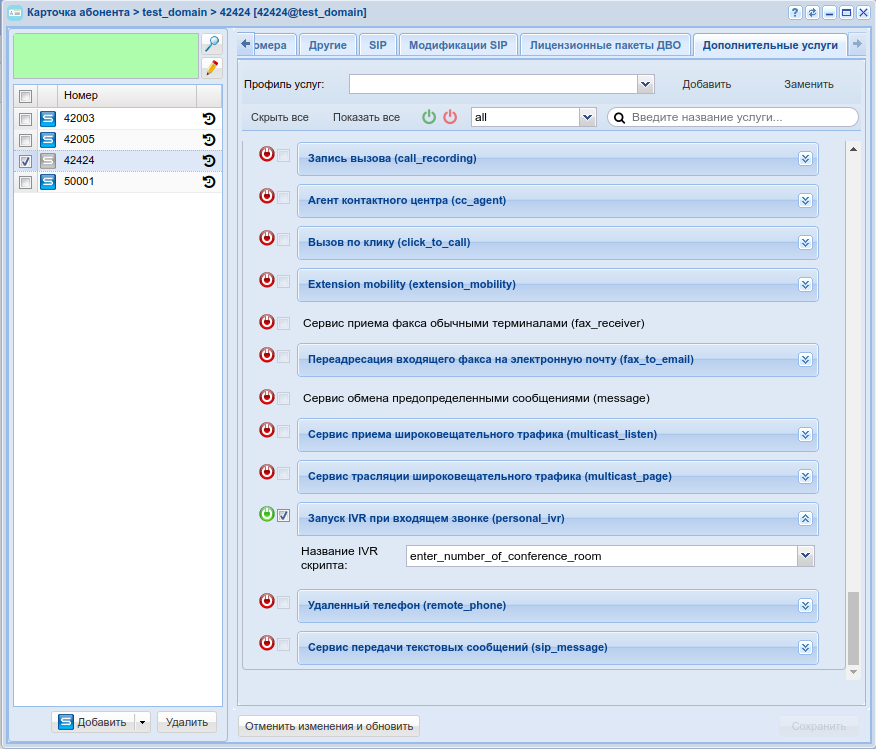The image size is (876, 749).
Task: Click the history icon for number 50001
Action: click(209, 182)
